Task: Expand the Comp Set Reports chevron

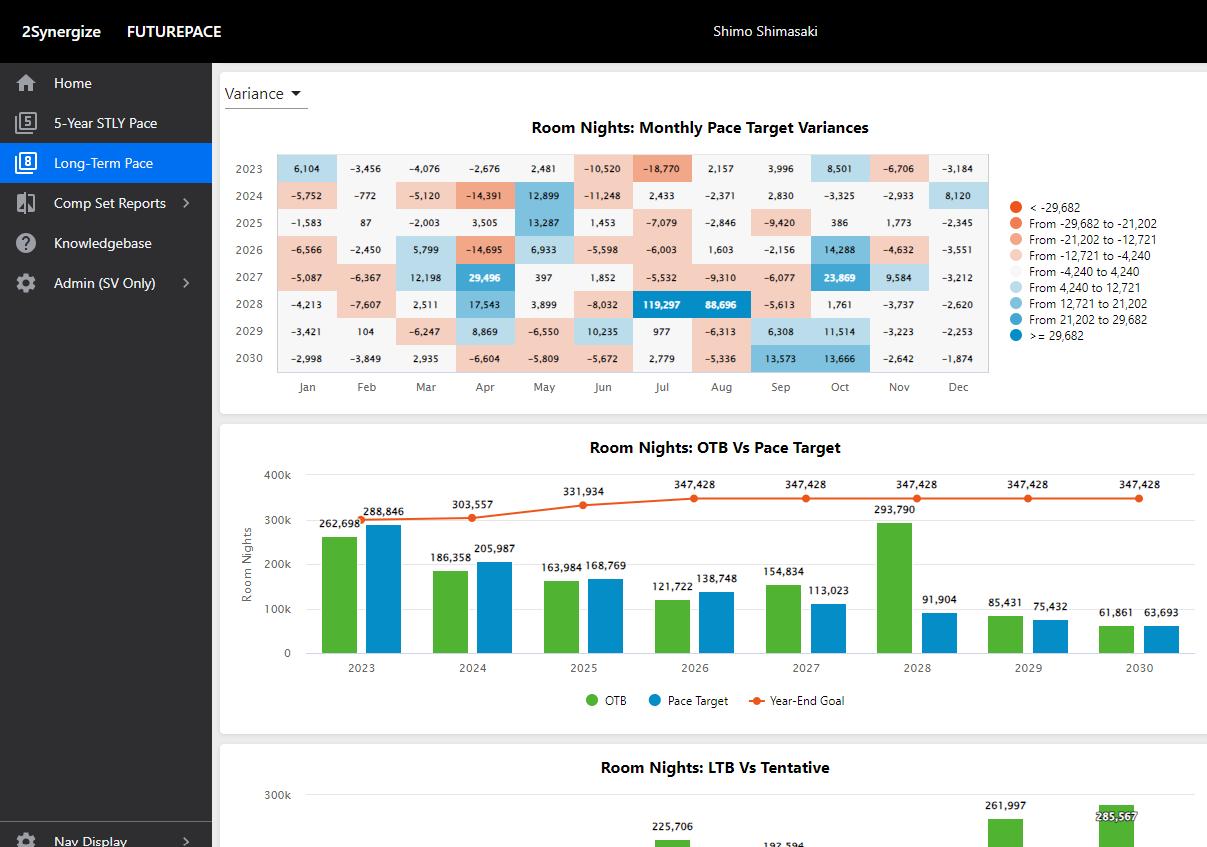Action: click(x=186, y=203)
